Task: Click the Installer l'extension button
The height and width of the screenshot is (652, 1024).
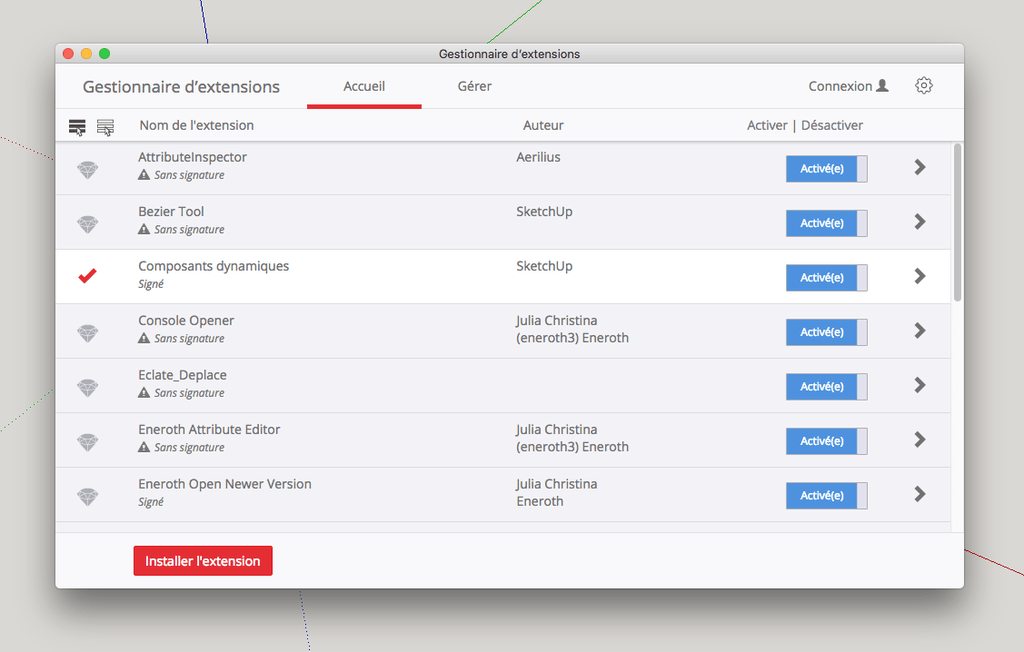Action: coord(203,561)
